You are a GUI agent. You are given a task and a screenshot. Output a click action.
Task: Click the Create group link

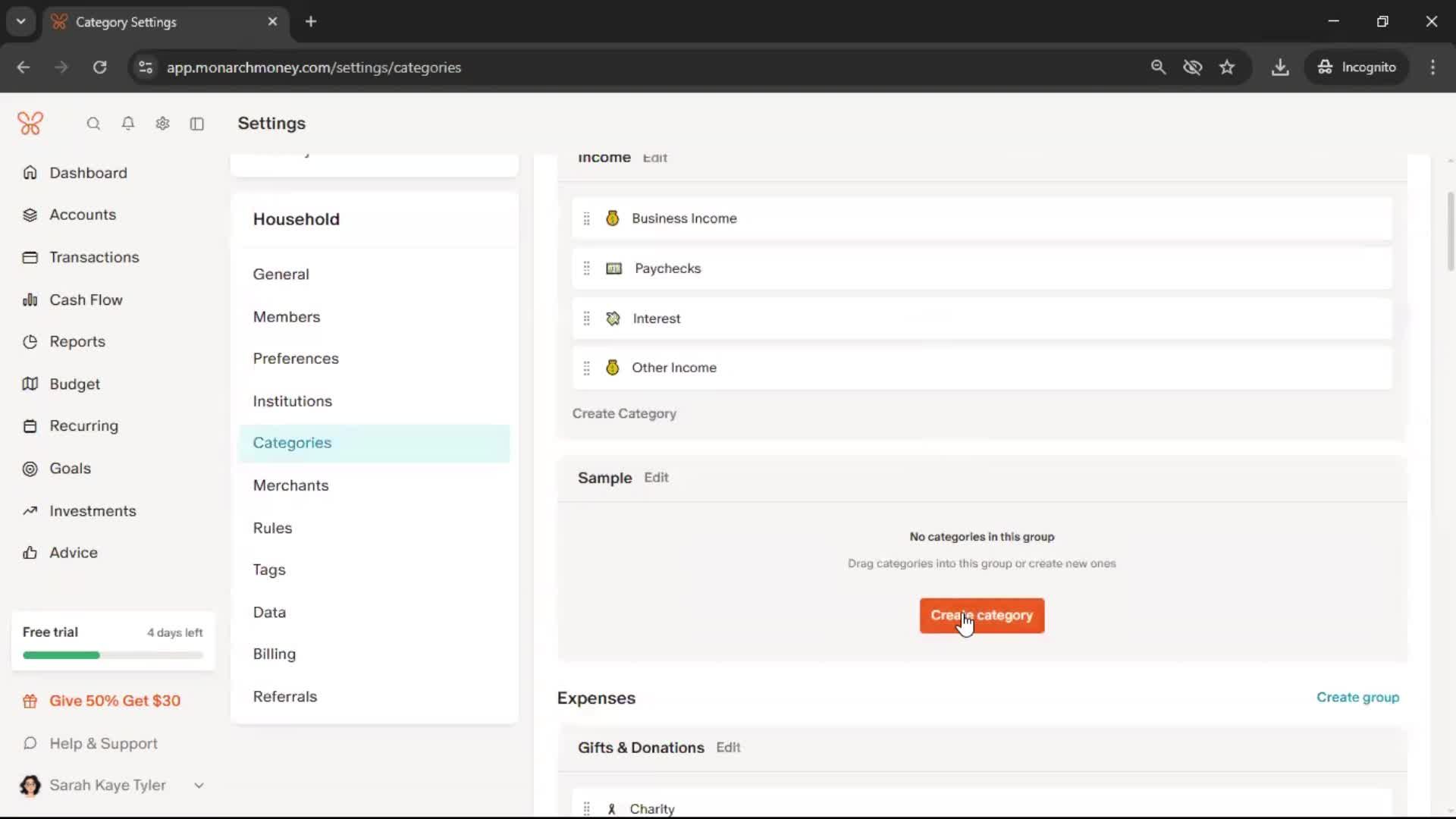[1357, 697]
